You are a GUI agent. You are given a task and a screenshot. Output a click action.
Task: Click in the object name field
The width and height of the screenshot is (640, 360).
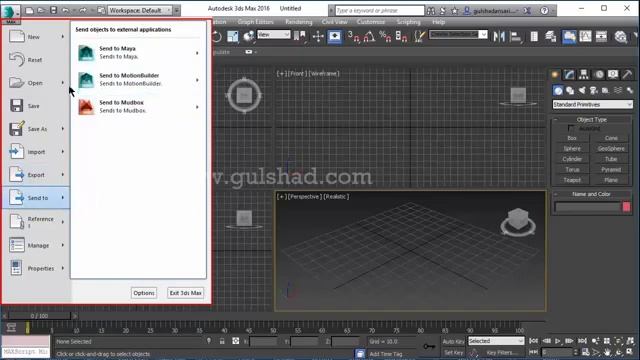[x=587, y=207]
